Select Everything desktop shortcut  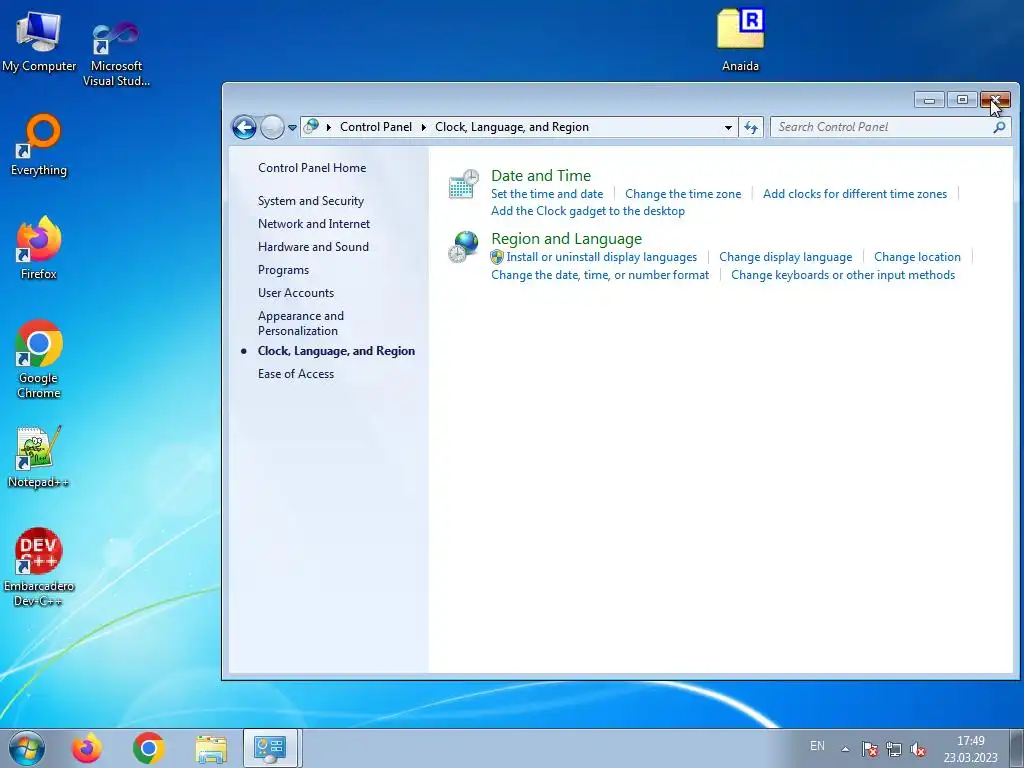[x=39, y=145]
